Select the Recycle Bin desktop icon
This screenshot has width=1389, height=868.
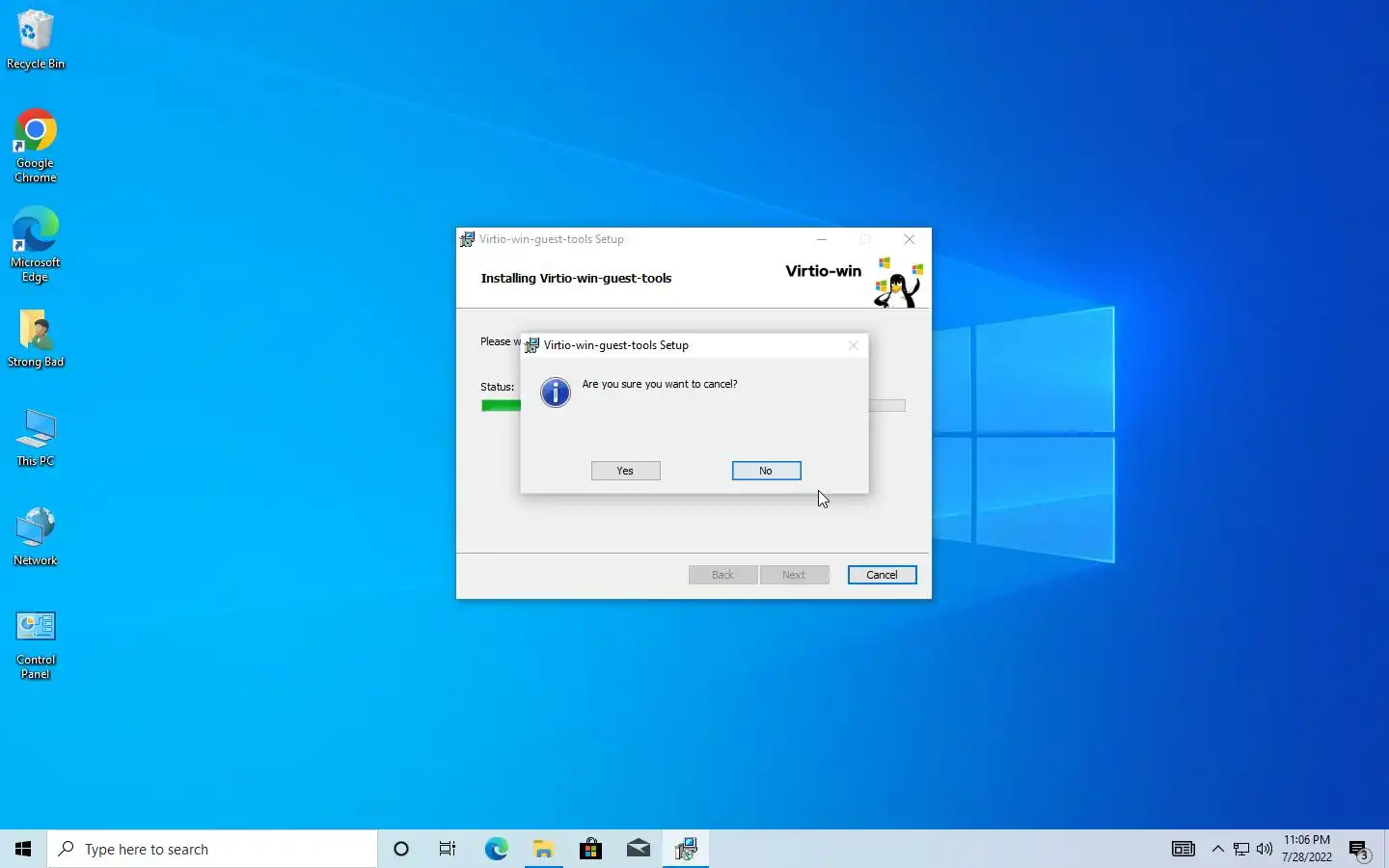click(36, 41)
